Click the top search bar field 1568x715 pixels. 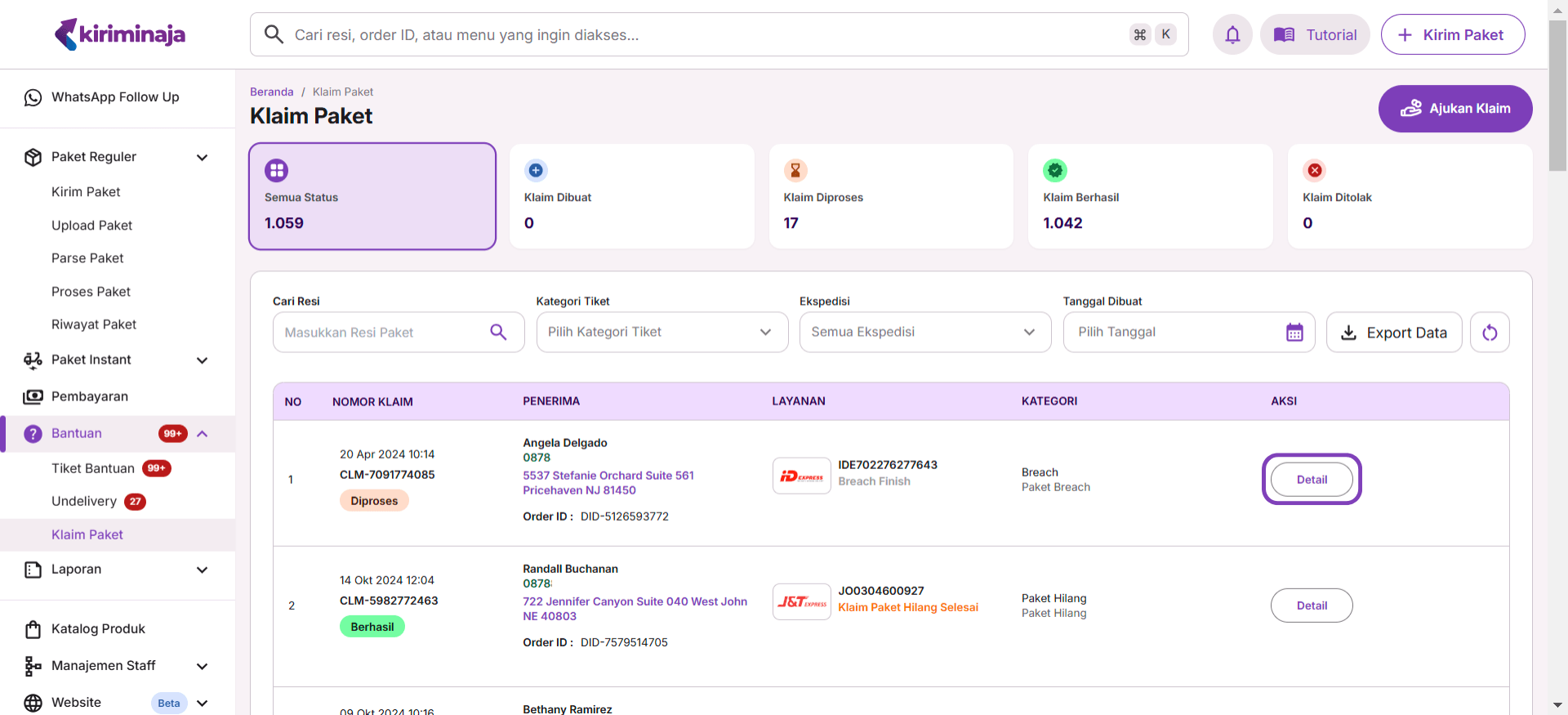pos(702,34)
